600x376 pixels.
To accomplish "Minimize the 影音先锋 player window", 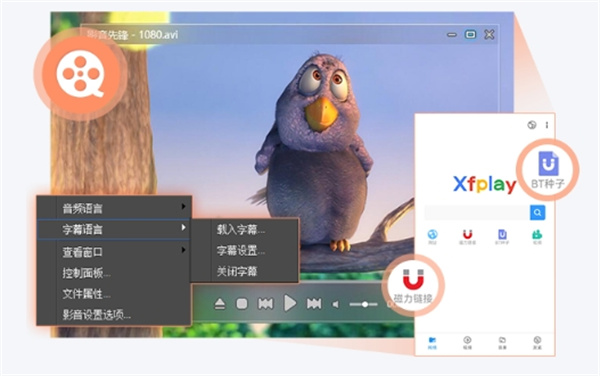I will tap(452, 35).
